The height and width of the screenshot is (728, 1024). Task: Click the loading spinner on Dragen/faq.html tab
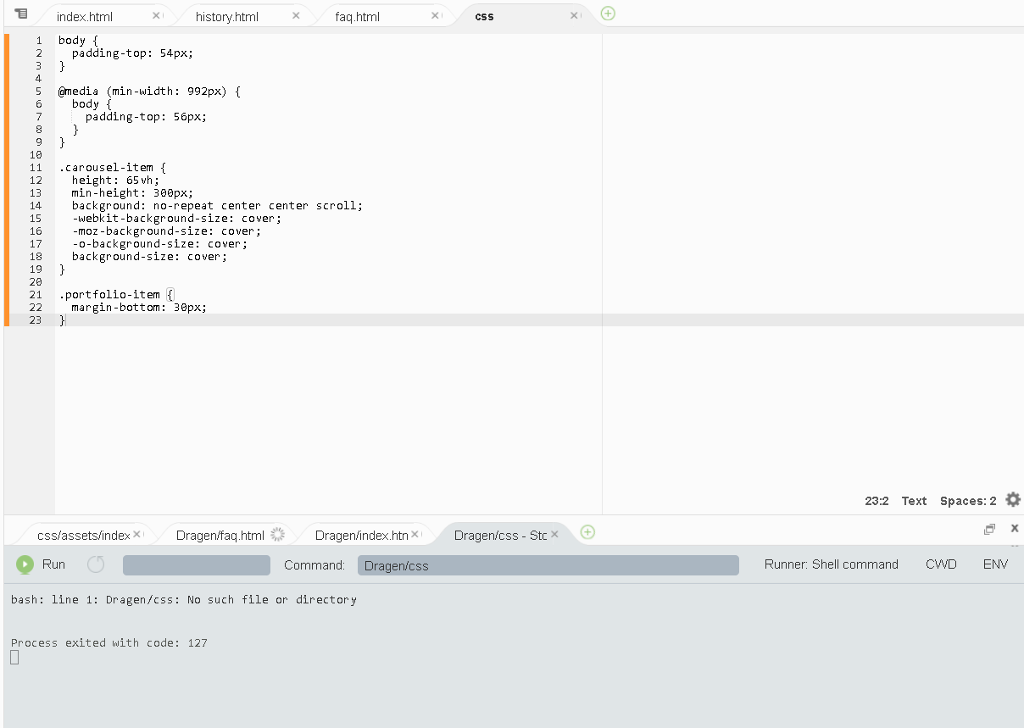coord(278,533)
